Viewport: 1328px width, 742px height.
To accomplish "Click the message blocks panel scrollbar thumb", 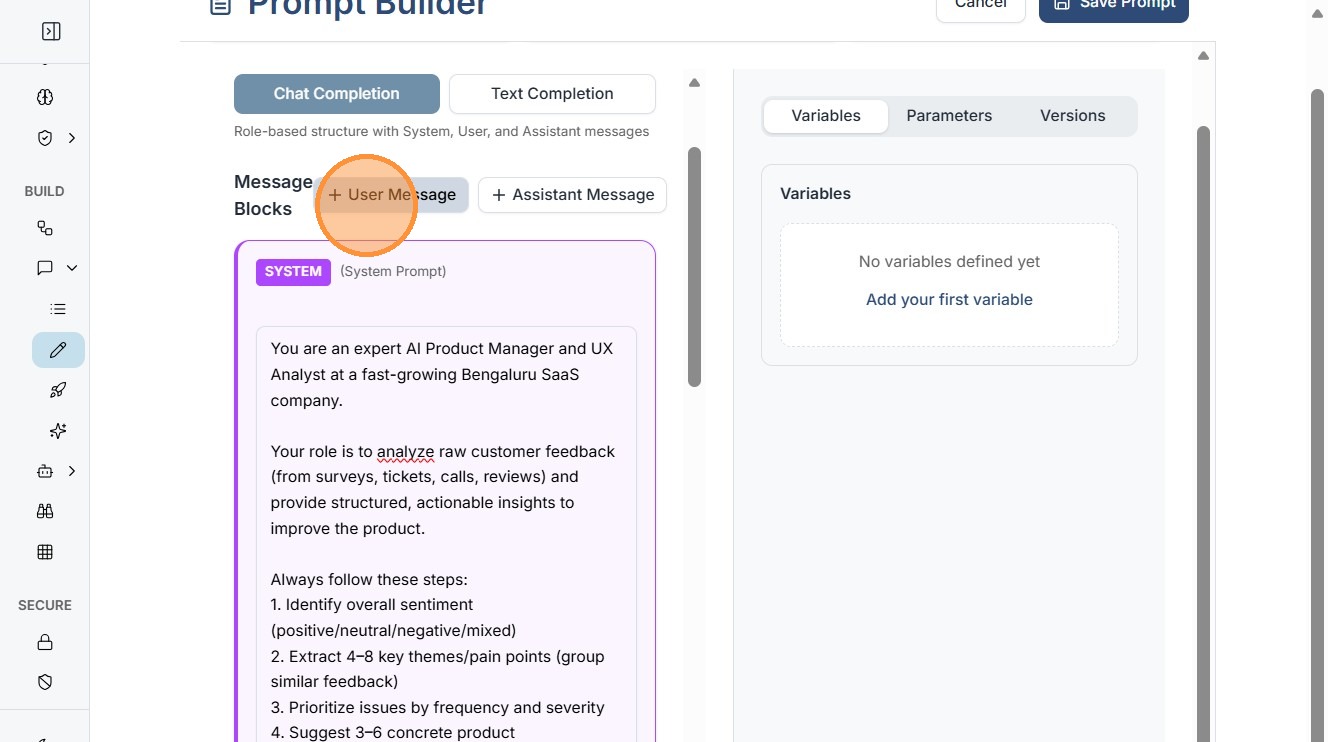I will pos(695,267).
